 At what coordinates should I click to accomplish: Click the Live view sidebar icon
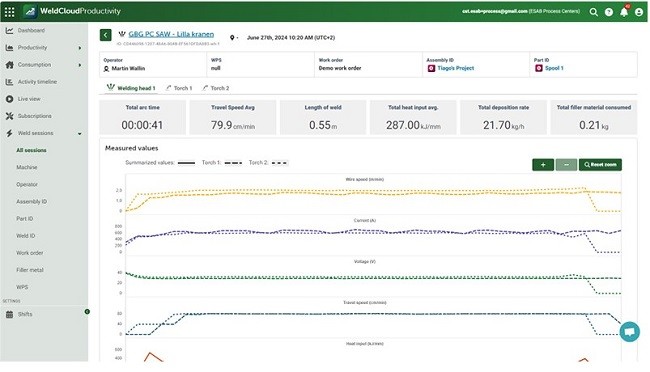[9, 99]
